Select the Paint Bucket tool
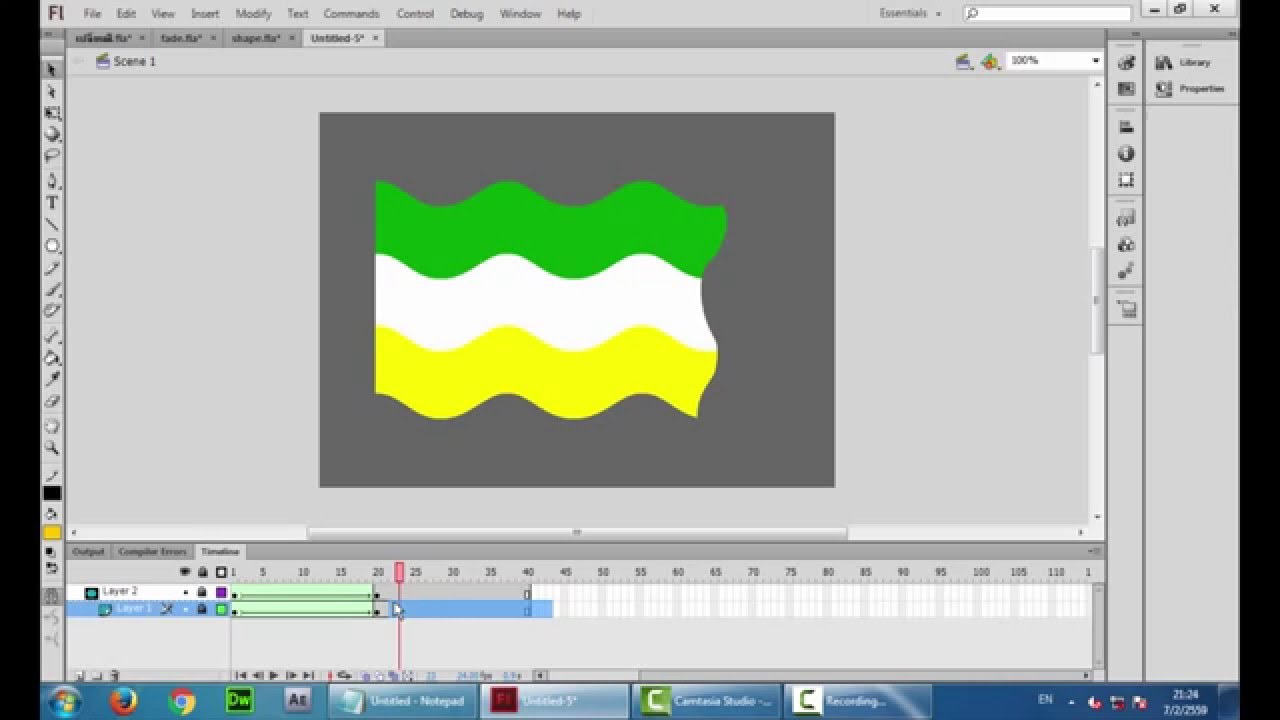1280x720 pixels. click(52, 358)
